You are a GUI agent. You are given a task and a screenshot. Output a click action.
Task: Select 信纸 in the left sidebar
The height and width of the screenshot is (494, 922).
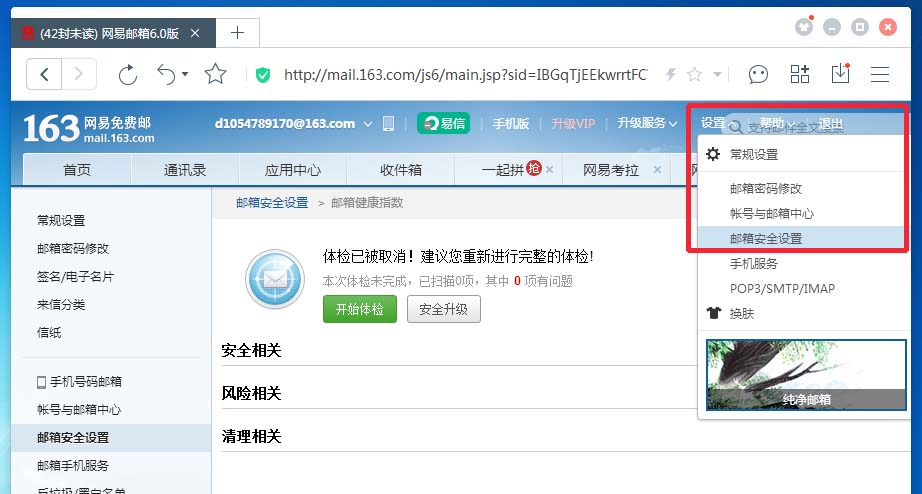(x=49, y=332)
